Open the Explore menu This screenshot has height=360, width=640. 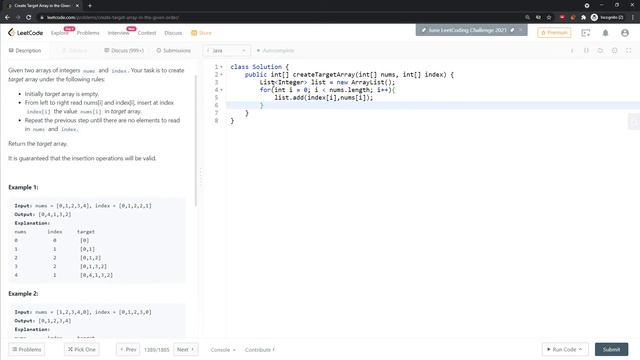(60, 33)
